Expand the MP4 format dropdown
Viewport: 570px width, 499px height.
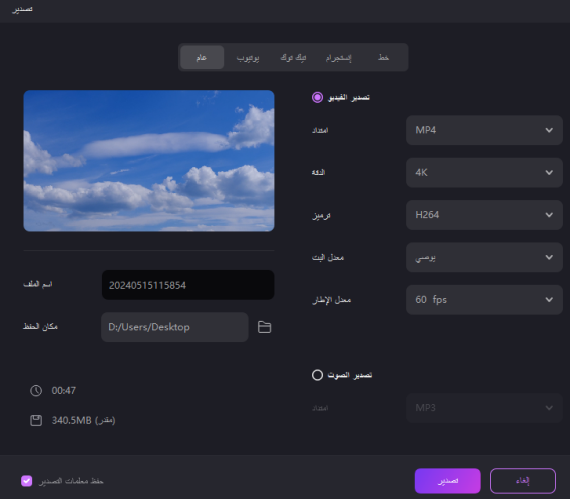(484, 130)
